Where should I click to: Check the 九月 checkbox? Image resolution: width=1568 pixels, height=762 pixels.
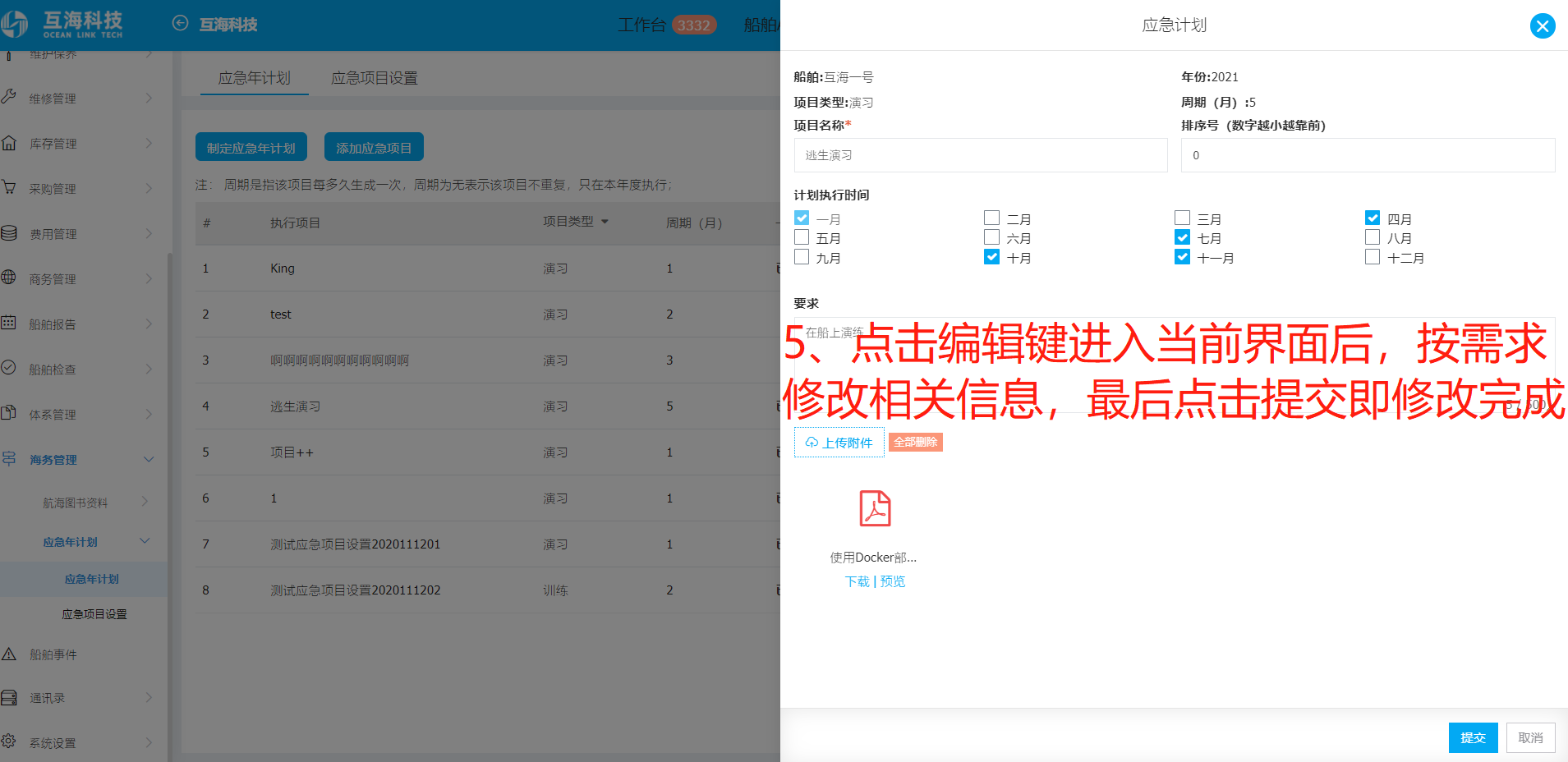(802, 257)
